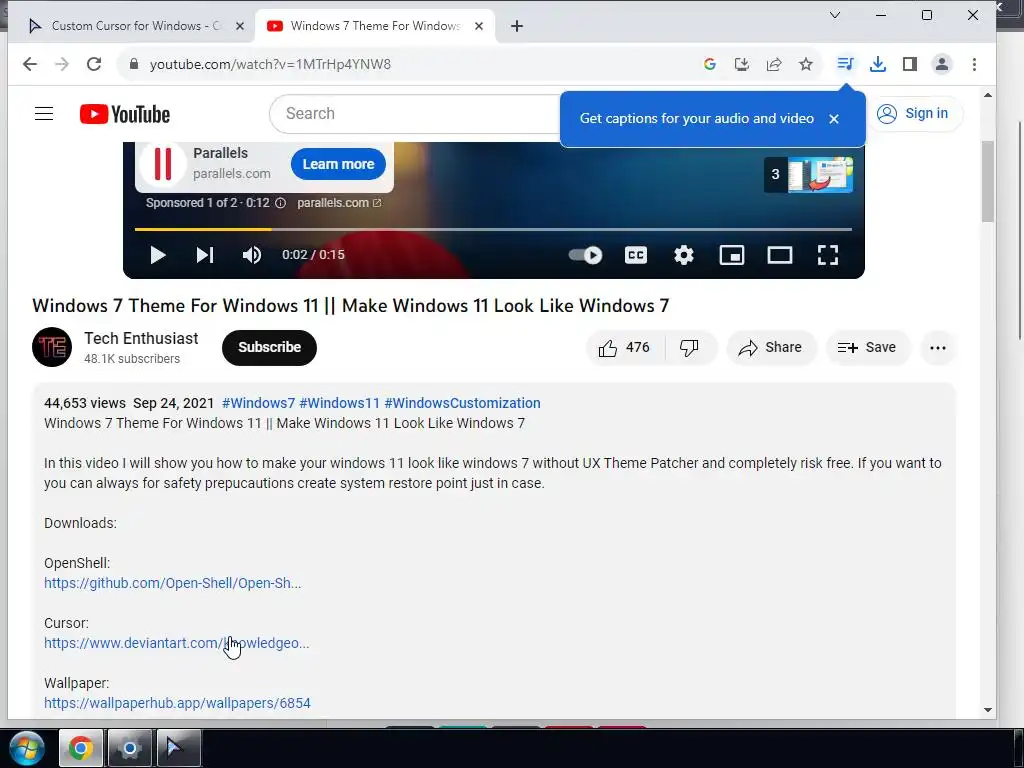Click the address bar URL
The height and width of the screenshot is (768, 1024).
pyautogui.click(x=270, y=64)
